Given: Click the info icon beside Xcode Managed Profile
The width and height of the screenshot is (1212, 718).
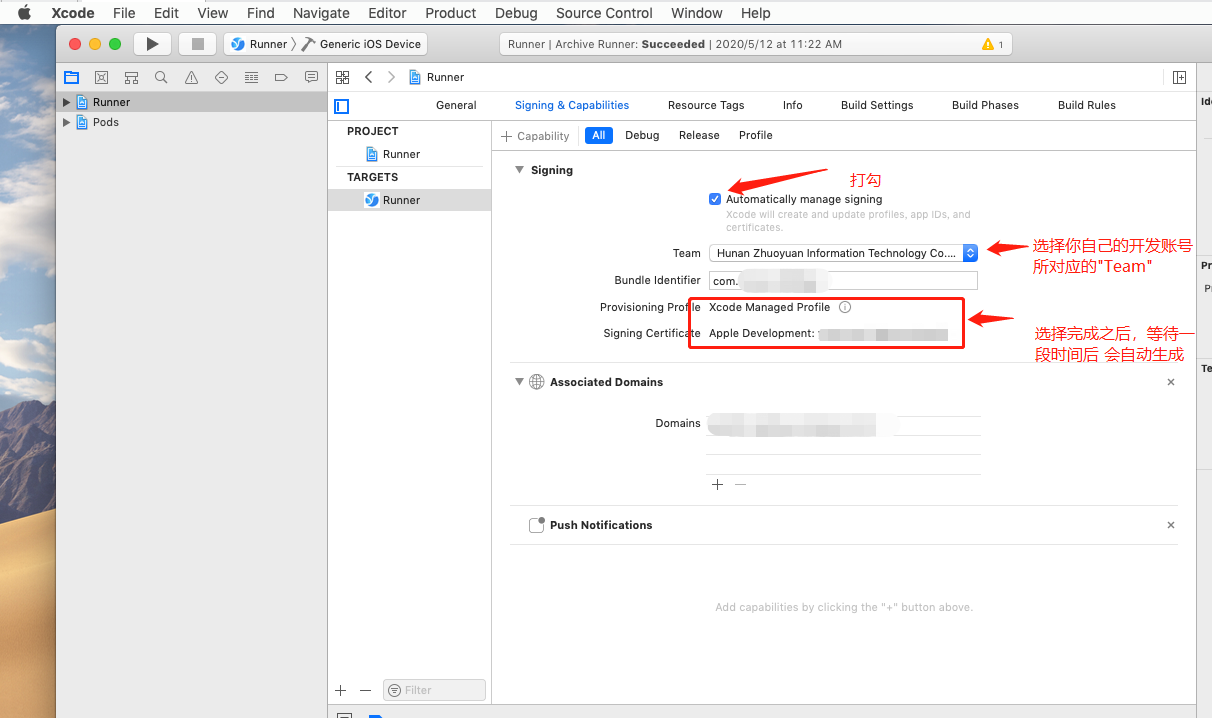Looking at the screenshot, I should click(845, 307).
